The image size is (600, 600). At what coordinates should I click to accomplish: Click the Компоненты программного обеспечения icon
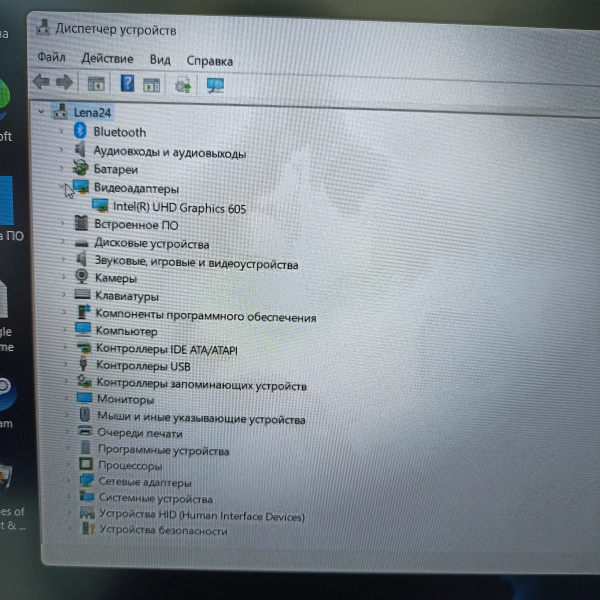[84, 311]
